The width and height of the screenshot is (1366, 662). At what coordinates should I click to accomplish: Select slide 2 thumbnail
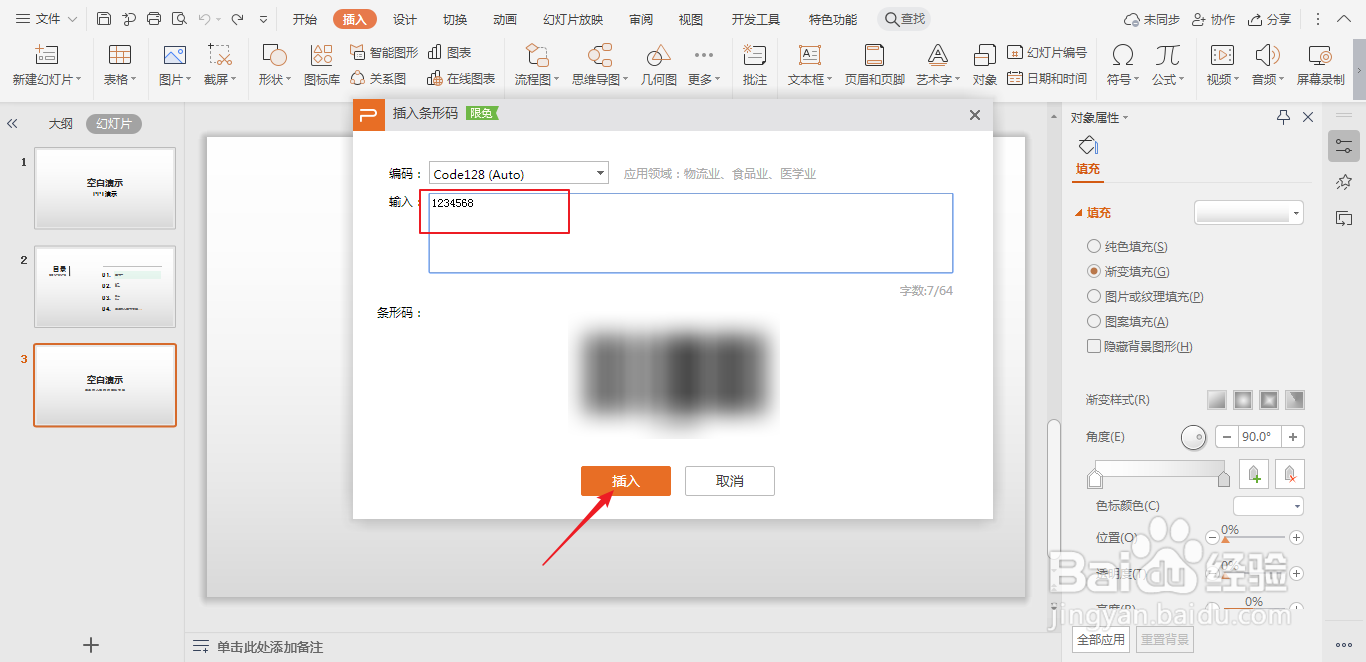coord(105,286)
